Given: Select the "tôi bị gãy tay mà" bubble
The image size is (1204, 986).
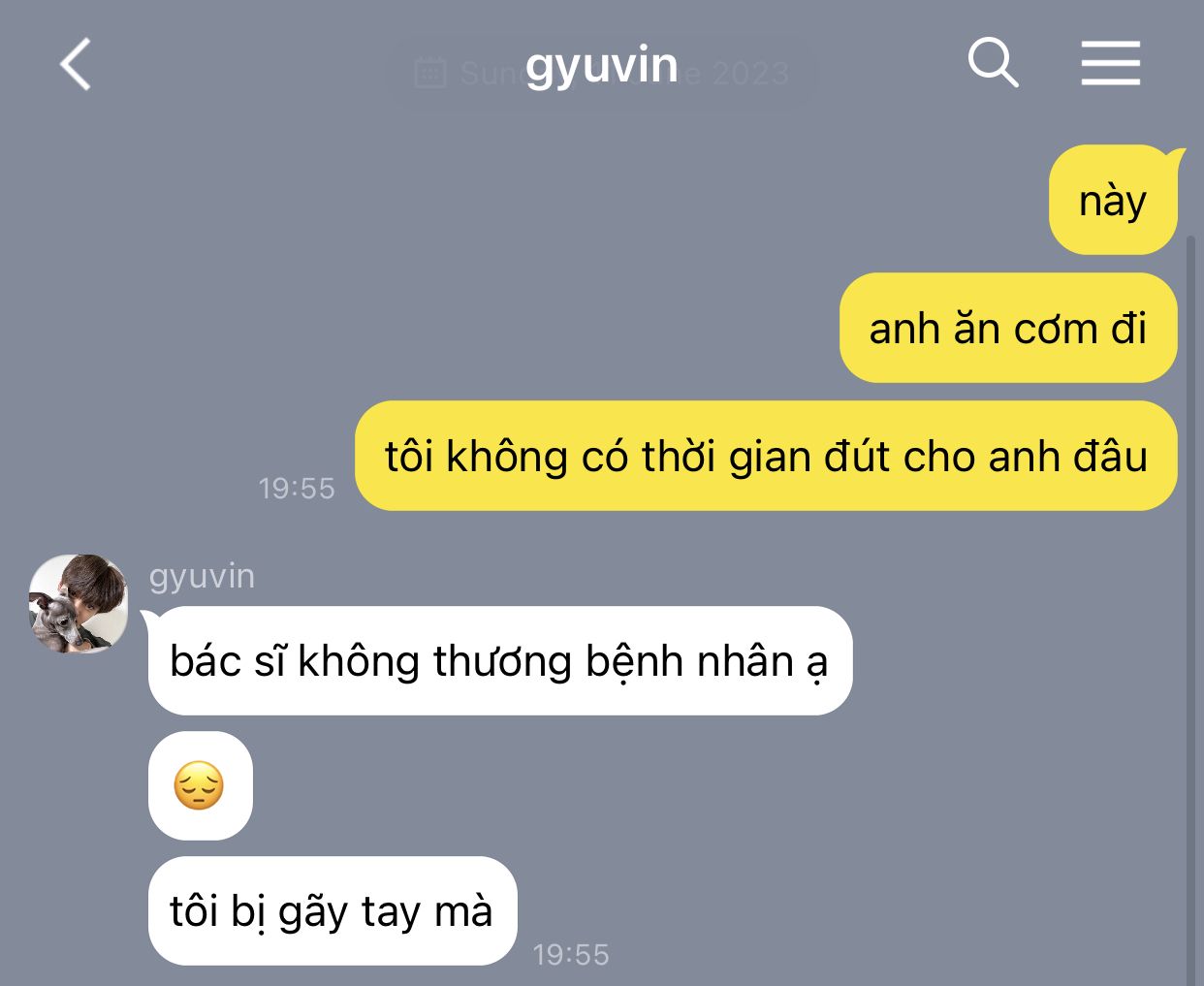Looking at the screenshot, I should pyautogui.click(x=333, y=911).
